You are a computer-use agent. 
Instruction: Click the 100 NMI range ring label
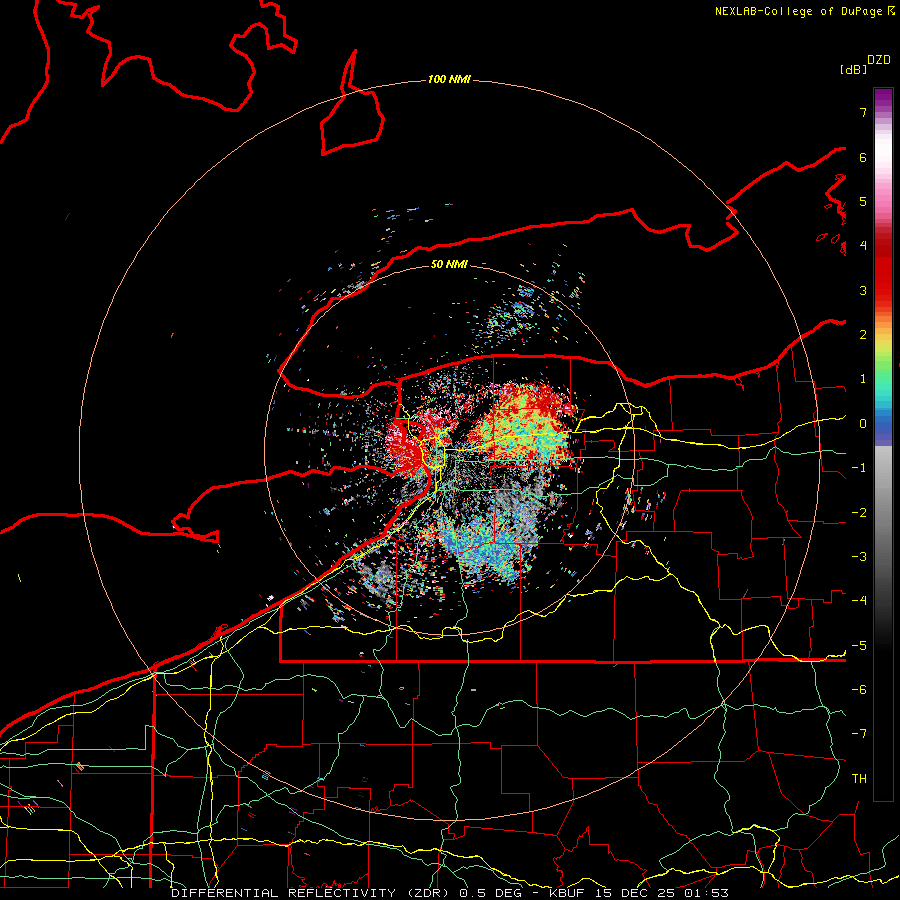[449, 79]
